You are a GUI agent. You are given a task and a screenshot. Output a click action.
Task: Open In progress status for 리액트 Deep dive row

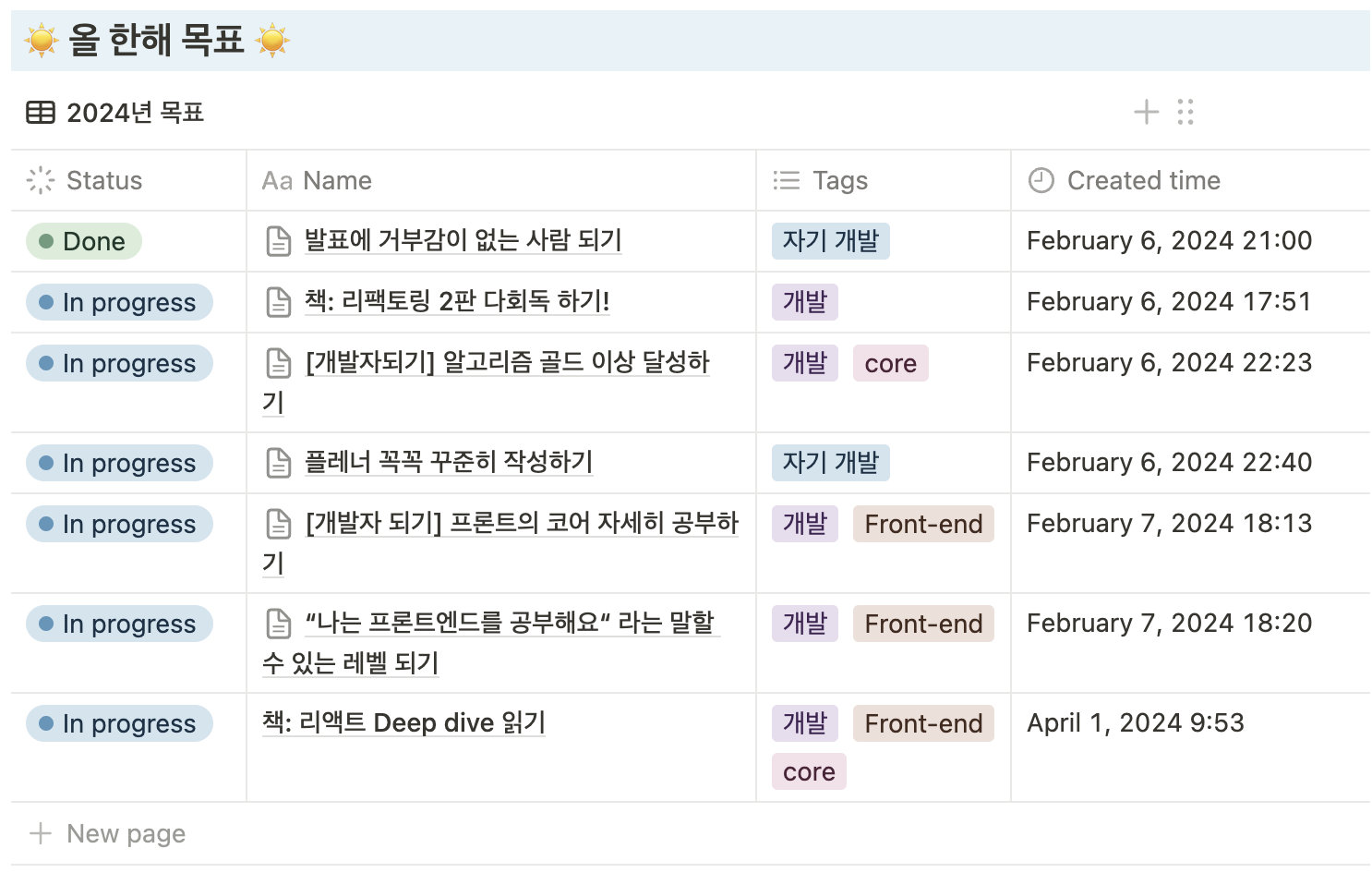coord(119,723)
